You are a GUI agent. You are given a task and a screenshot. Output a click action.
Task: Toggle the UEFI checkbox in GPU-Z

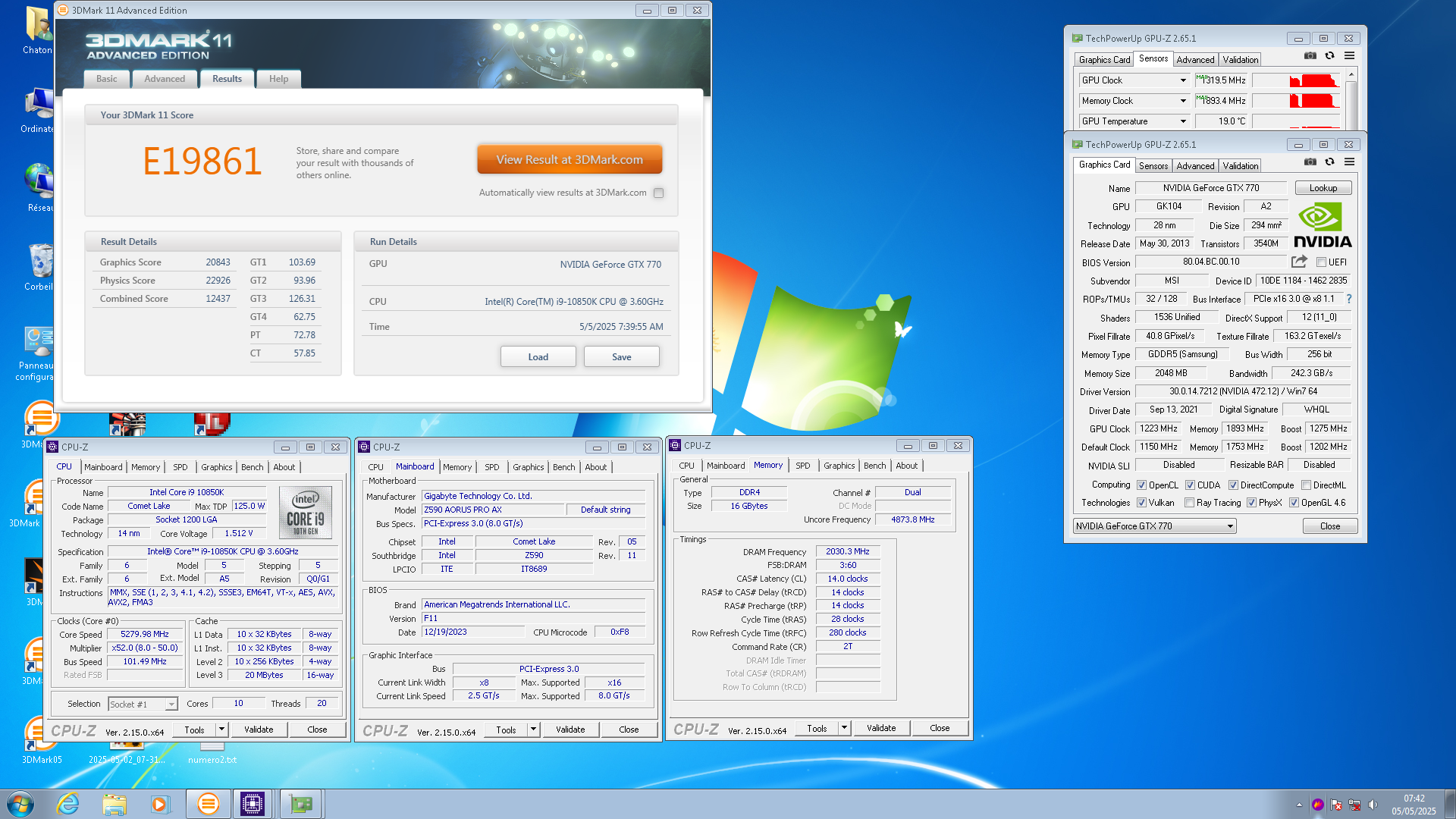tap(1321, 262)
